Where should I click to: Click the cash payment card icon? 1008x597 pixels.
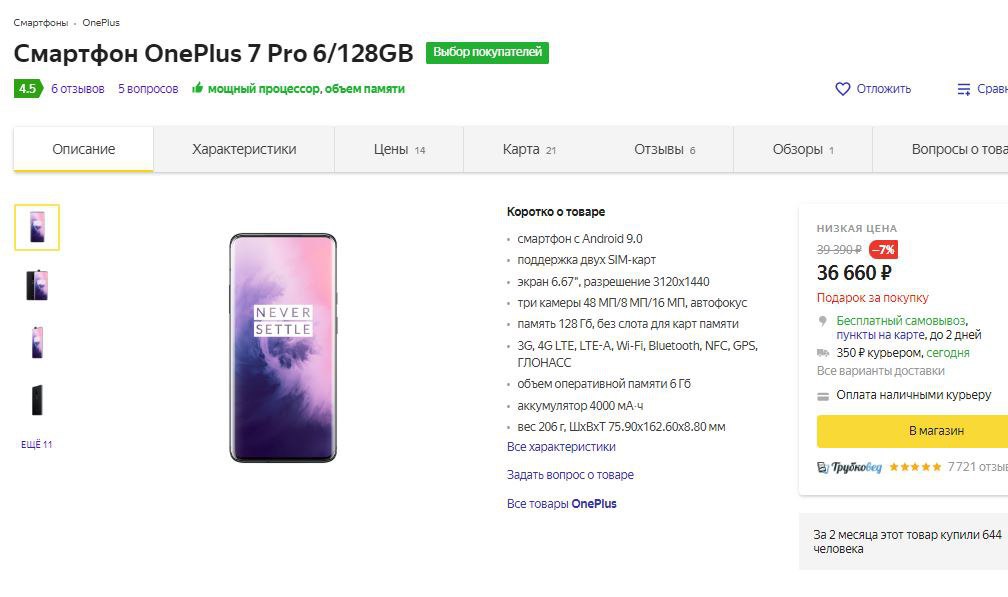(823, 397)
